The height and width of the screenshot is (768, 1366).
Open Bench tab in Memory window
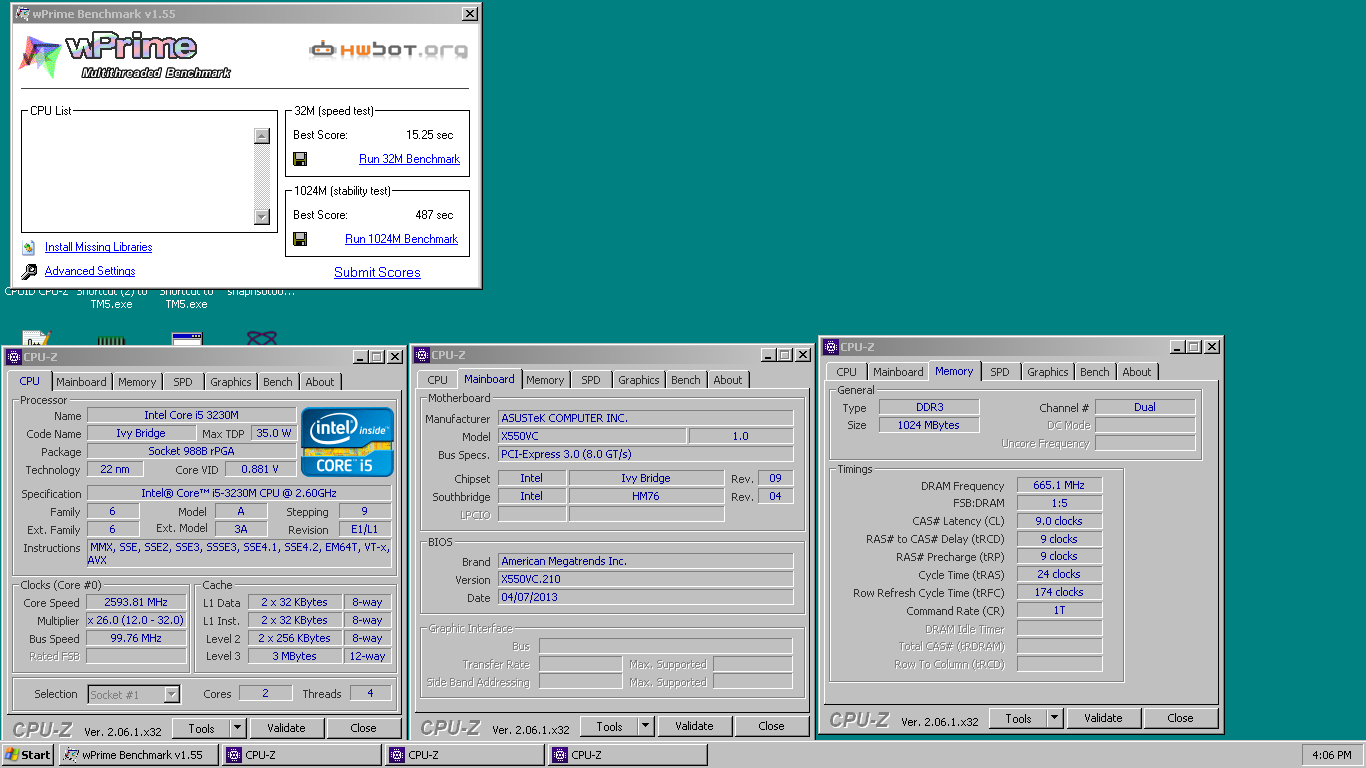[1095, 372]
